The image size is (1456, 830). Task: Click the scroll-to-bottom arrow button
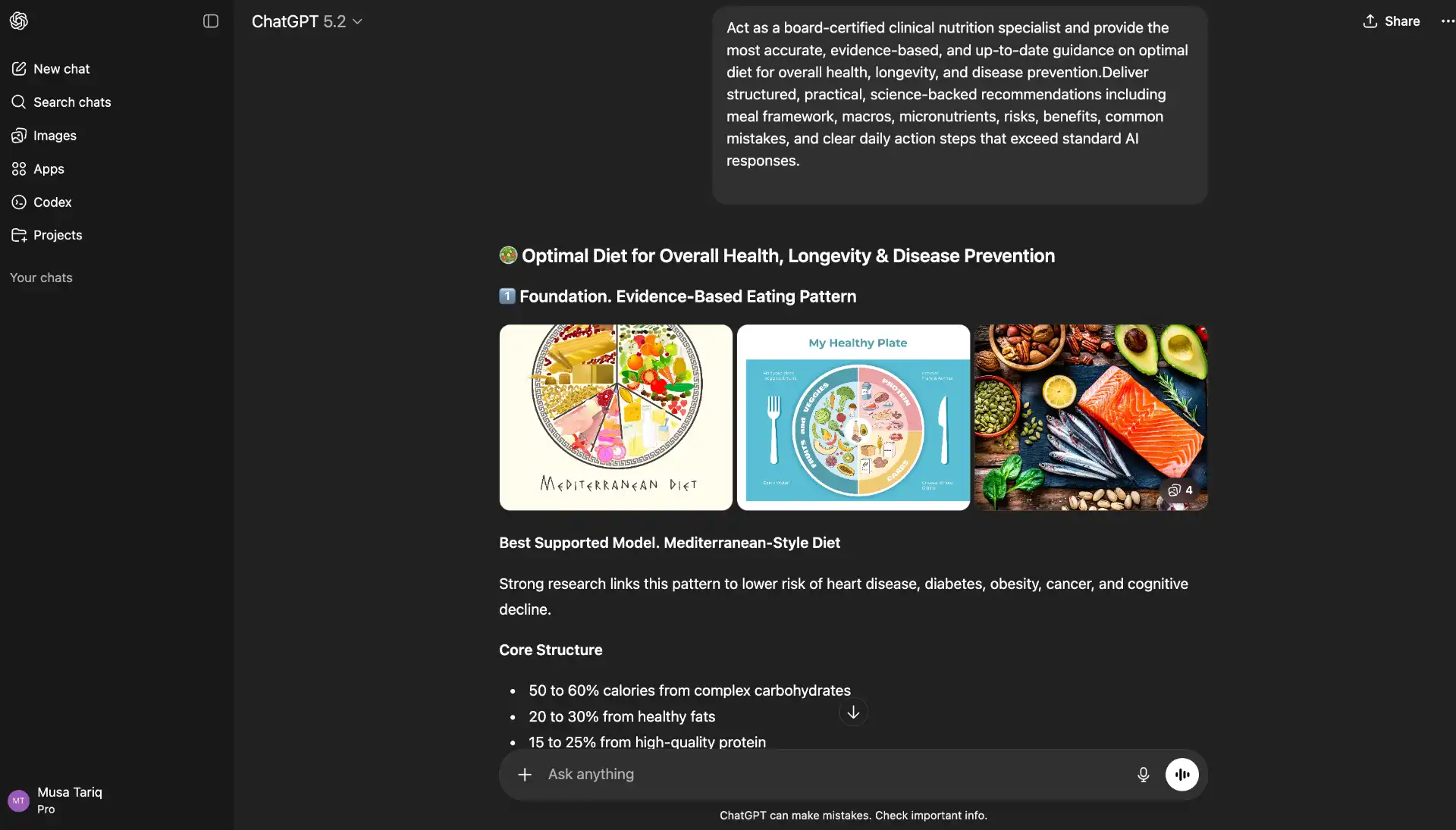point(853,712)
